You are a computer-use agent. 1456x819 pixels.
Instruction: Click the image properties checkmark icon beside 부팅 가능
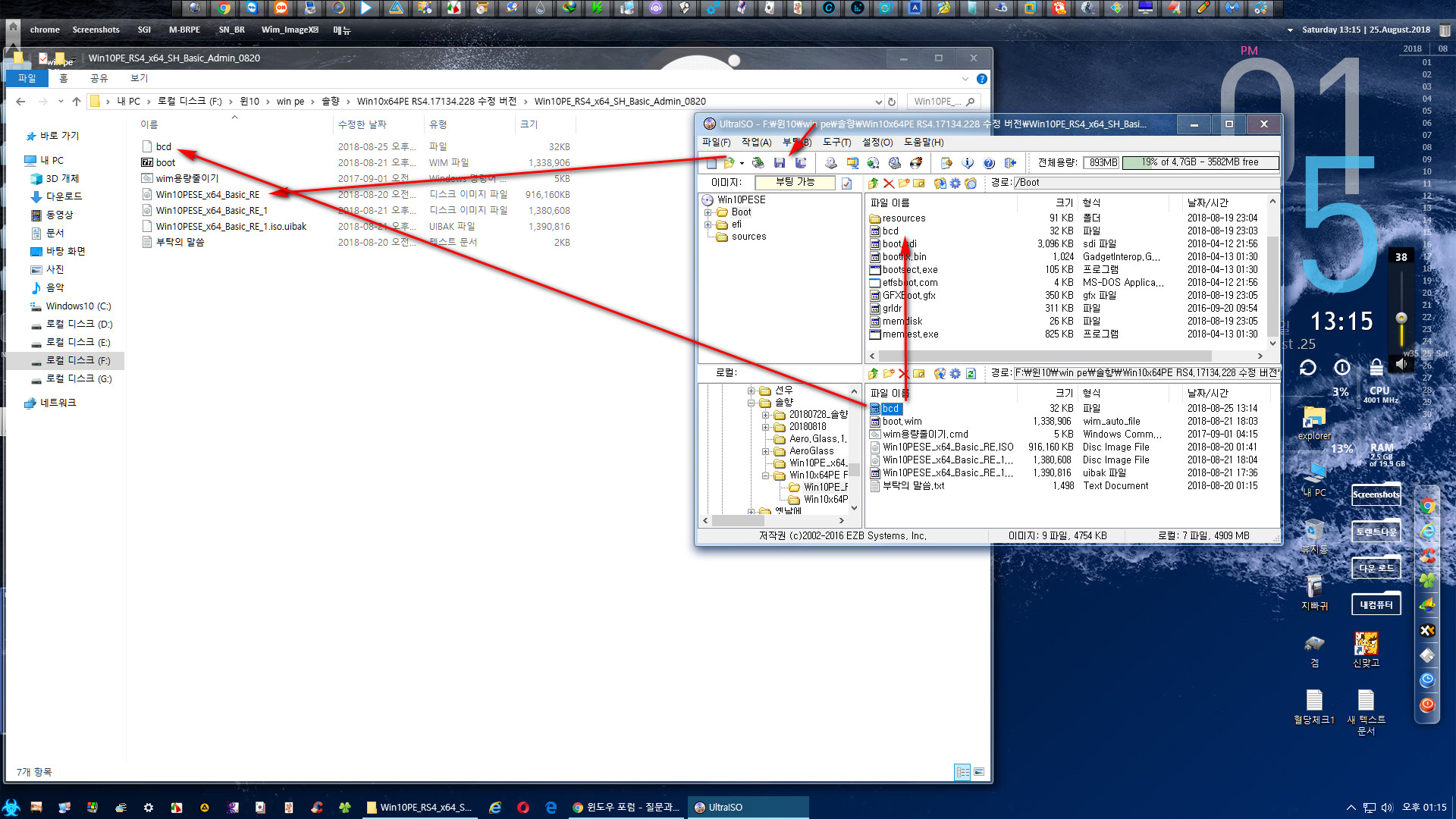tap(847, 183)
